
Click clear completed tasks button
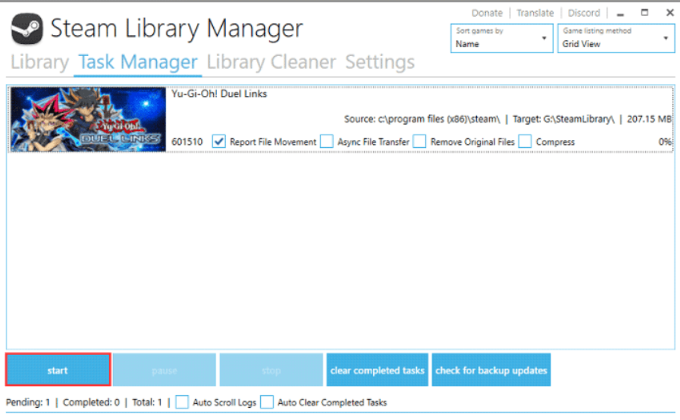pyautogui.click(x=377, y=370)
